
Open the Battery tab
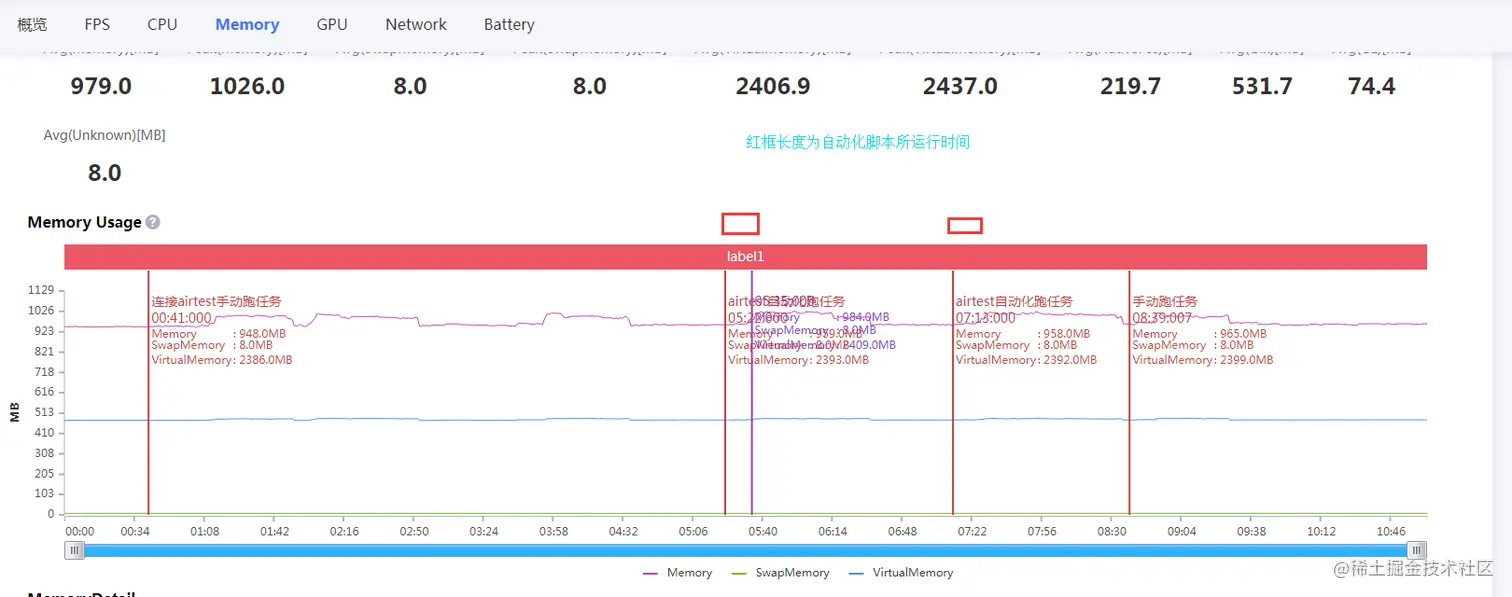pos(509,24)
